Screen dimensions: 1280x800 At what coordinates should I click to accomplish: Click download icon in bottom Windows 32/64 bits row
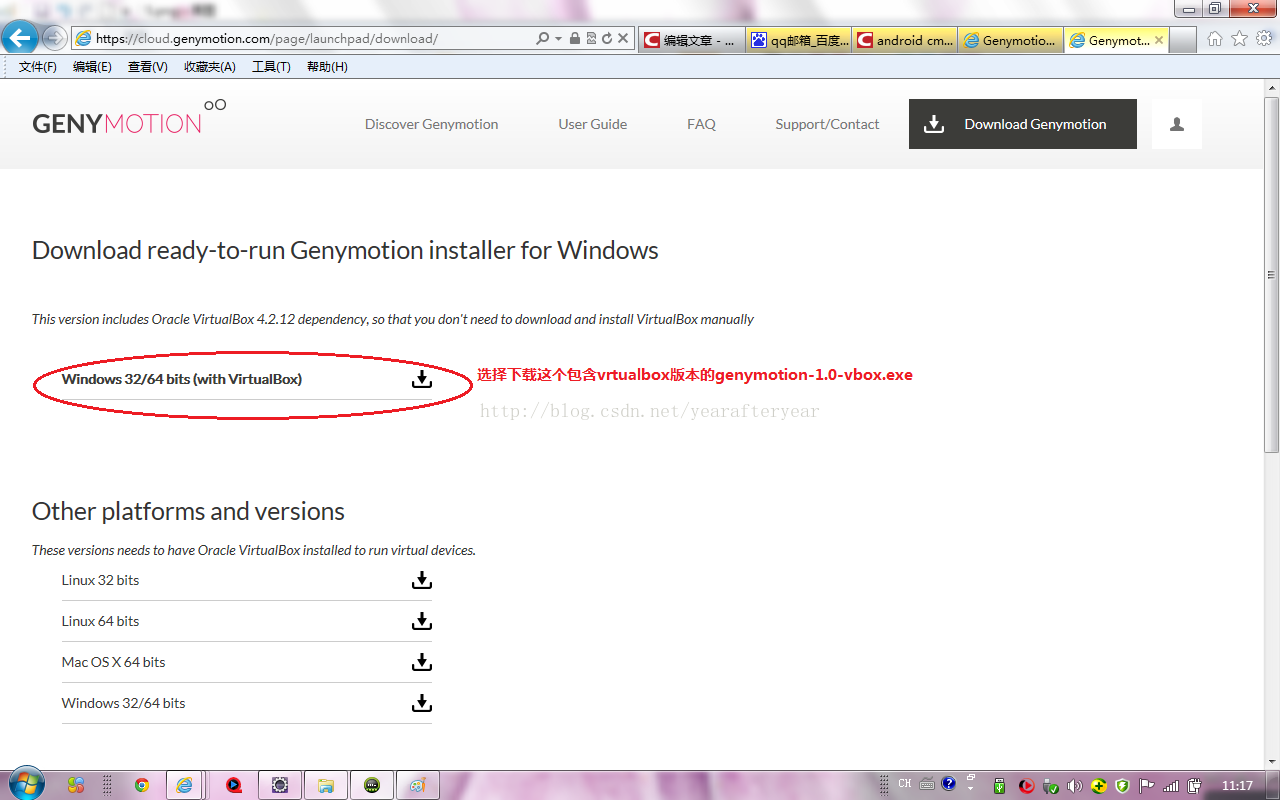click(422, 703)
